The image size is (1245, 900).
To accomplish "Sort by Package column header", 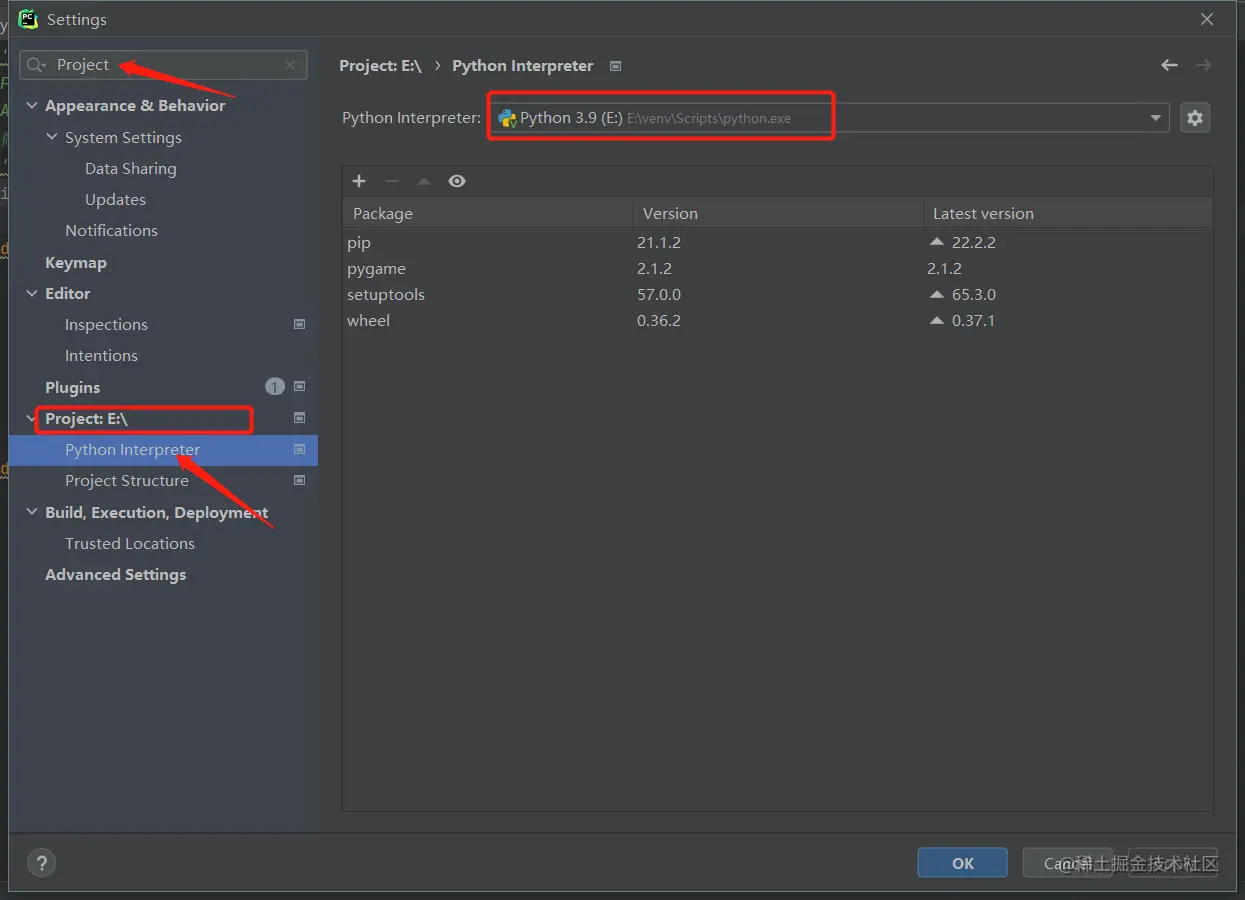I will coord(488,213).
